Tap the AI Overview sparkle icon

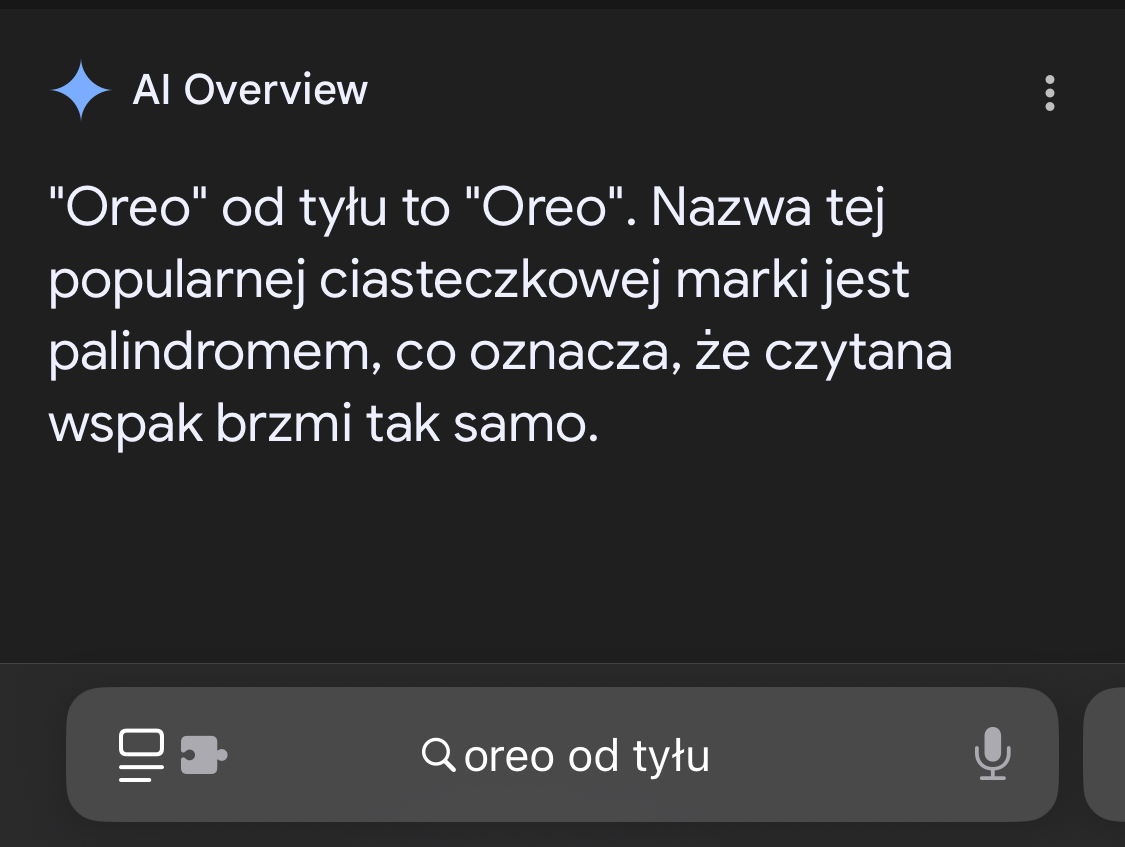pyautogui.click(x=80, y=90)
